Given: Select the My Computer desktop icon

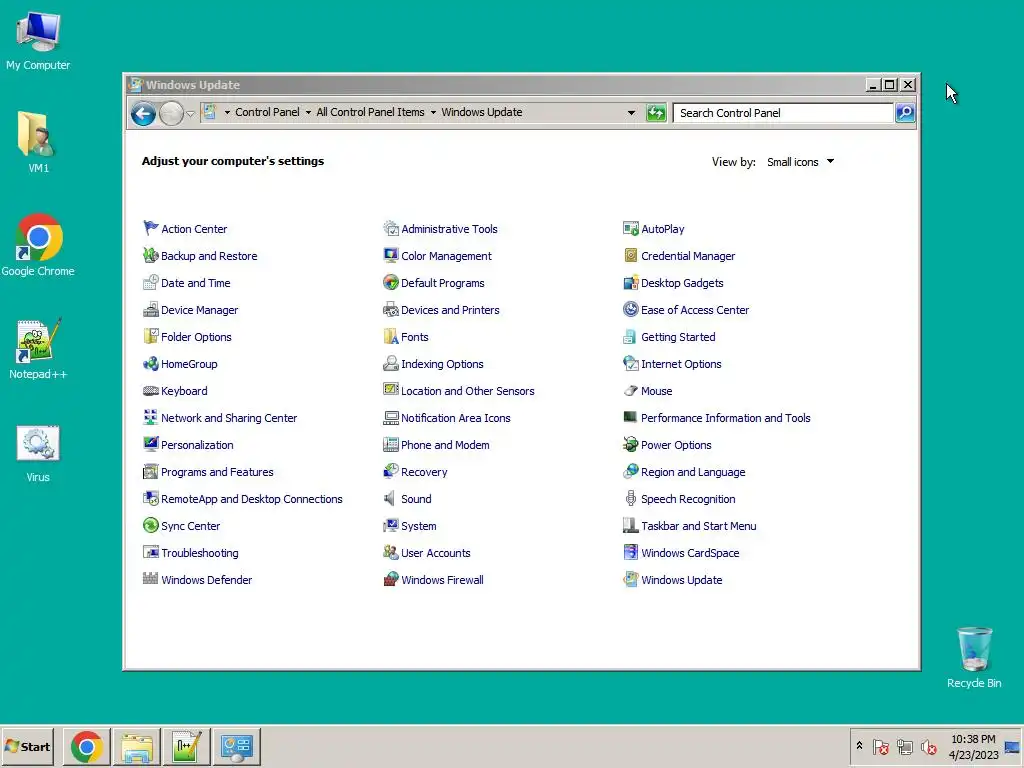Looking at the screenshot, I should [38, 40].
